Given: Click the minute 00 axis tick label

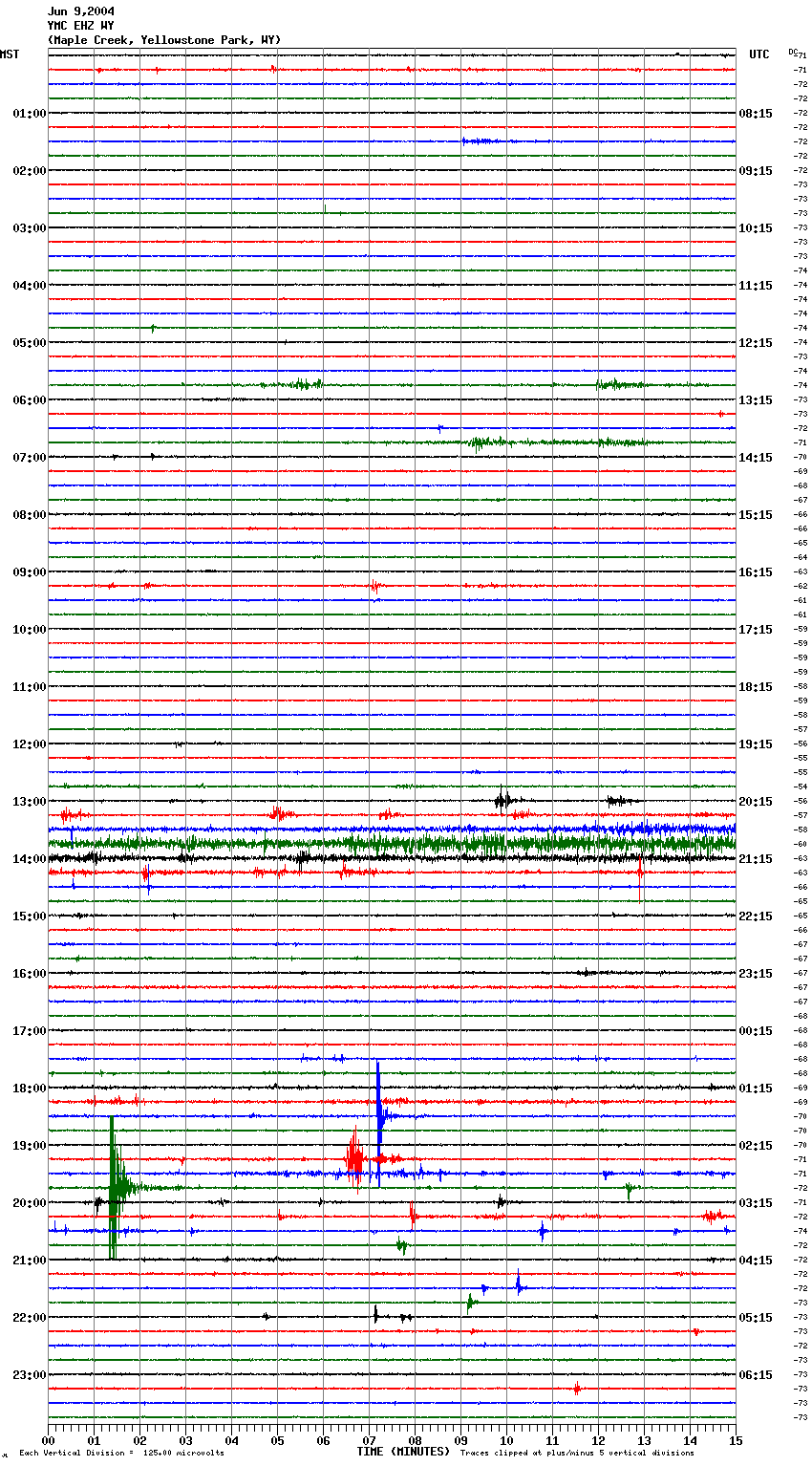Looking at the screenshot, I should (48, 1440).
